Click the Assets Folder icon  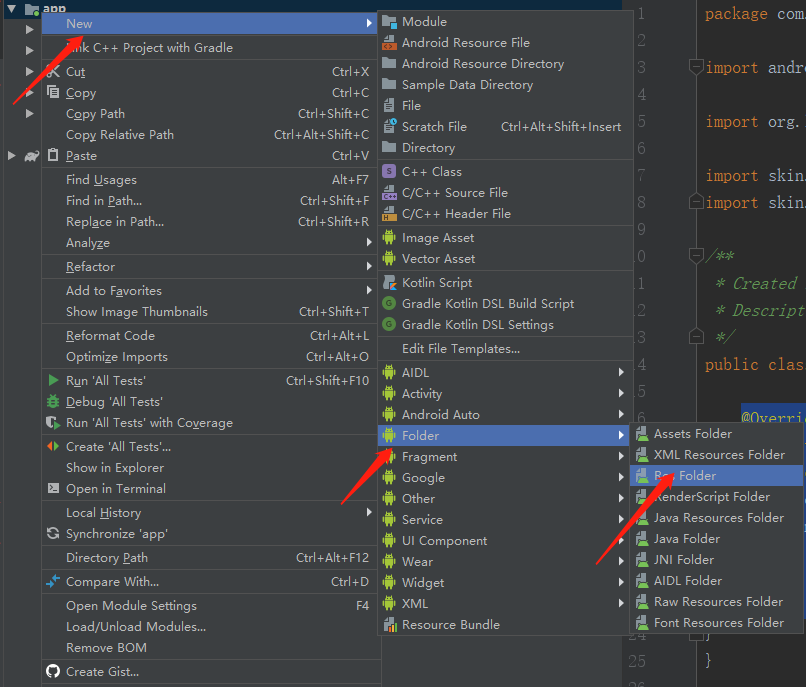coord(642,433)
